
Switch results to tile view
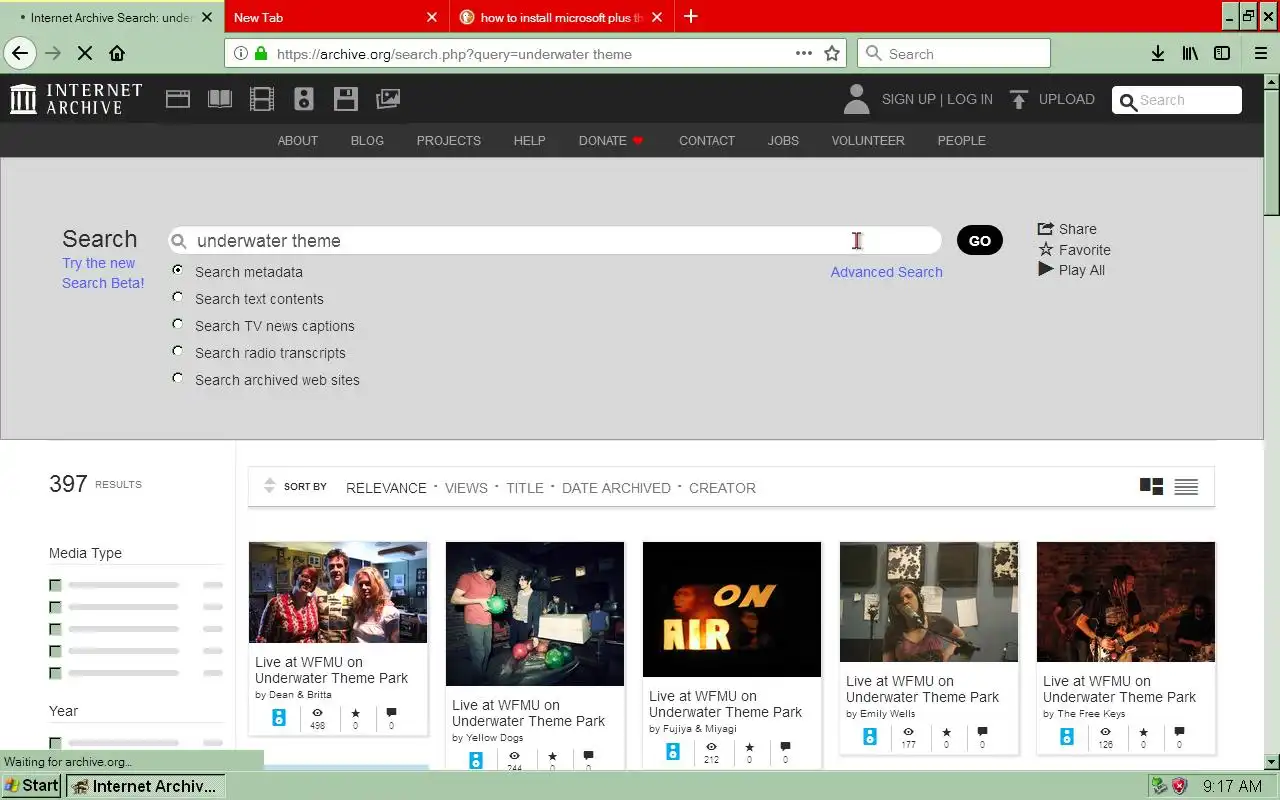(1151, 487)
